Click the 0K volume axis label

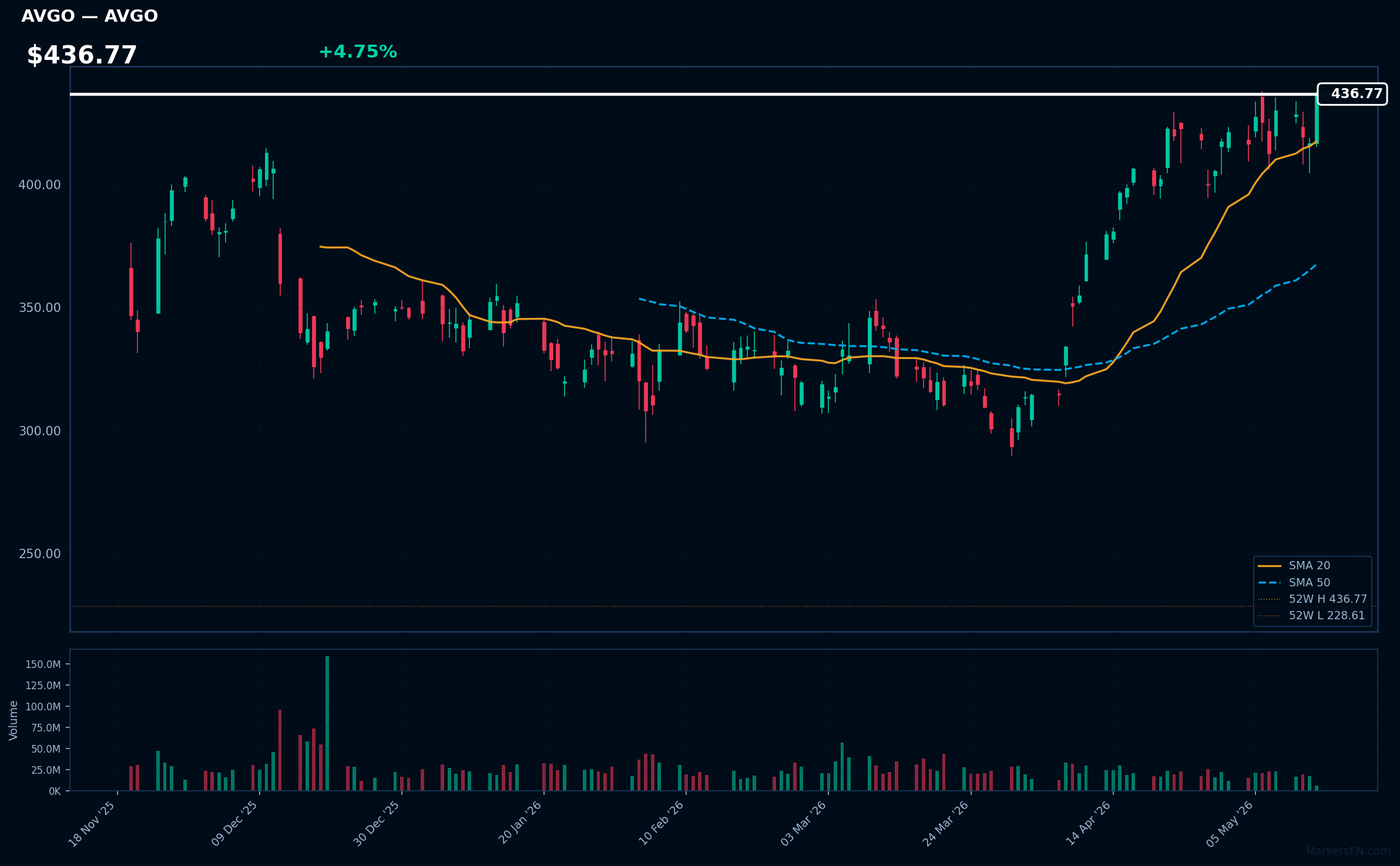(x=55, y=791)
